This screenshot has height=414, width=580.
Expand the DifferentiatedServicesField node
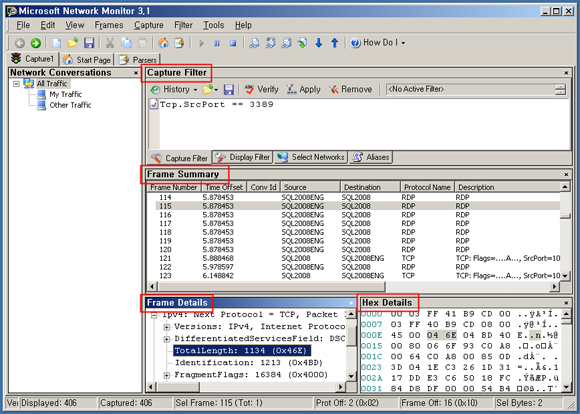pos(167,339)
